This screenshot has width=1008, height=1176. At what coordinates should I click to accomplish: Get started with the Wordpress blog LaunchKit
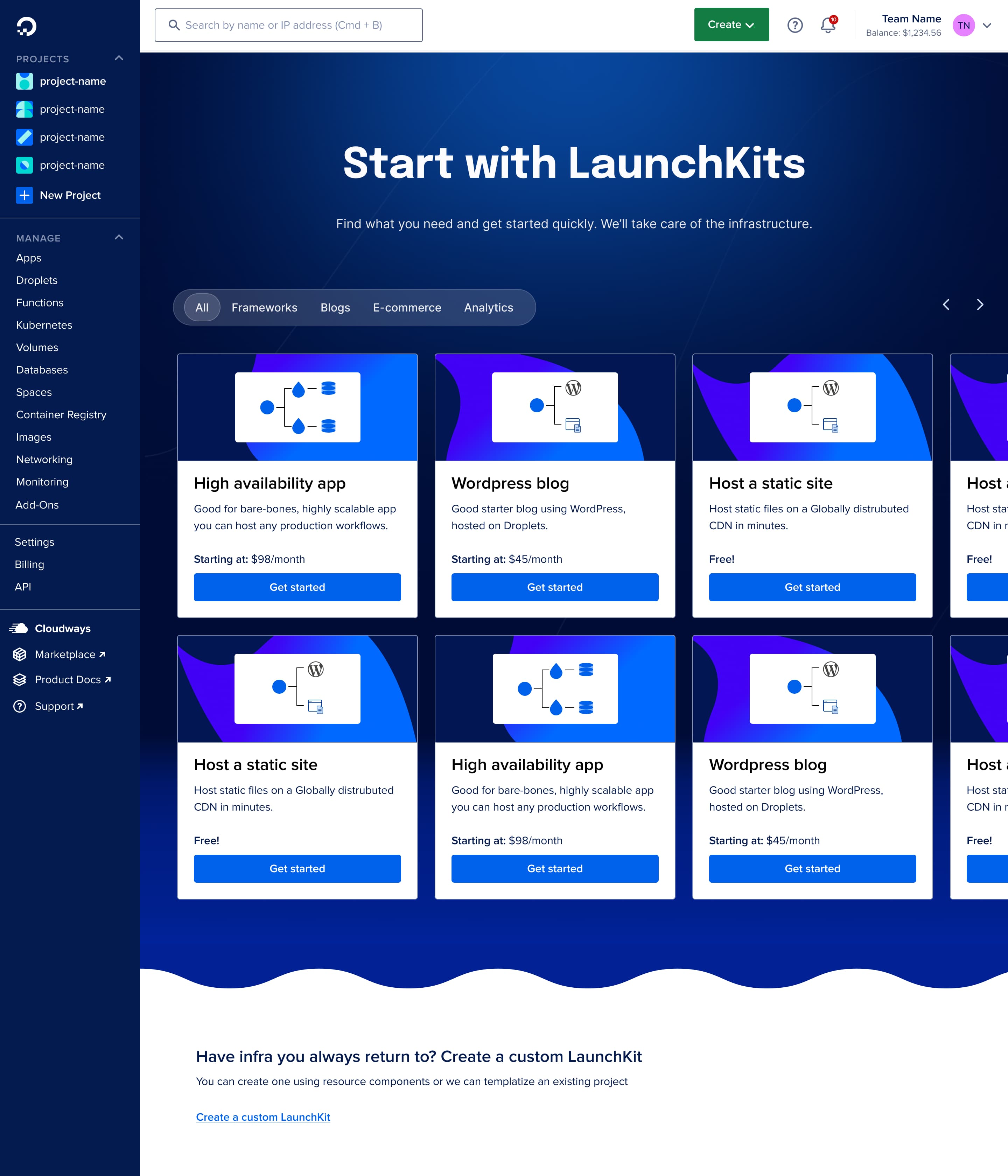[x=554, y=587]
